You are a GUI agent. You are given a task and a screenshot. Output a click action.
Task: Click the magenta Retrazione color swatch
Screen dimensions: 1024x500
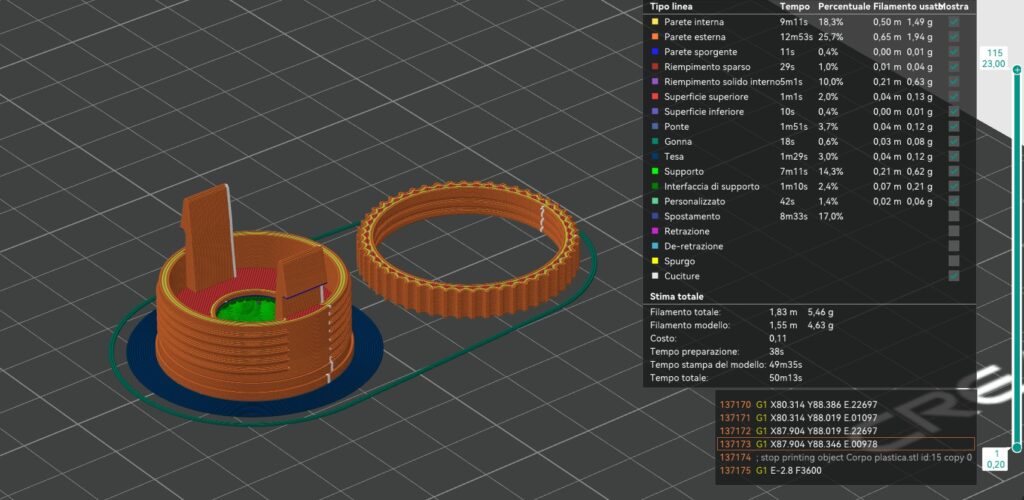coord(655,231)
